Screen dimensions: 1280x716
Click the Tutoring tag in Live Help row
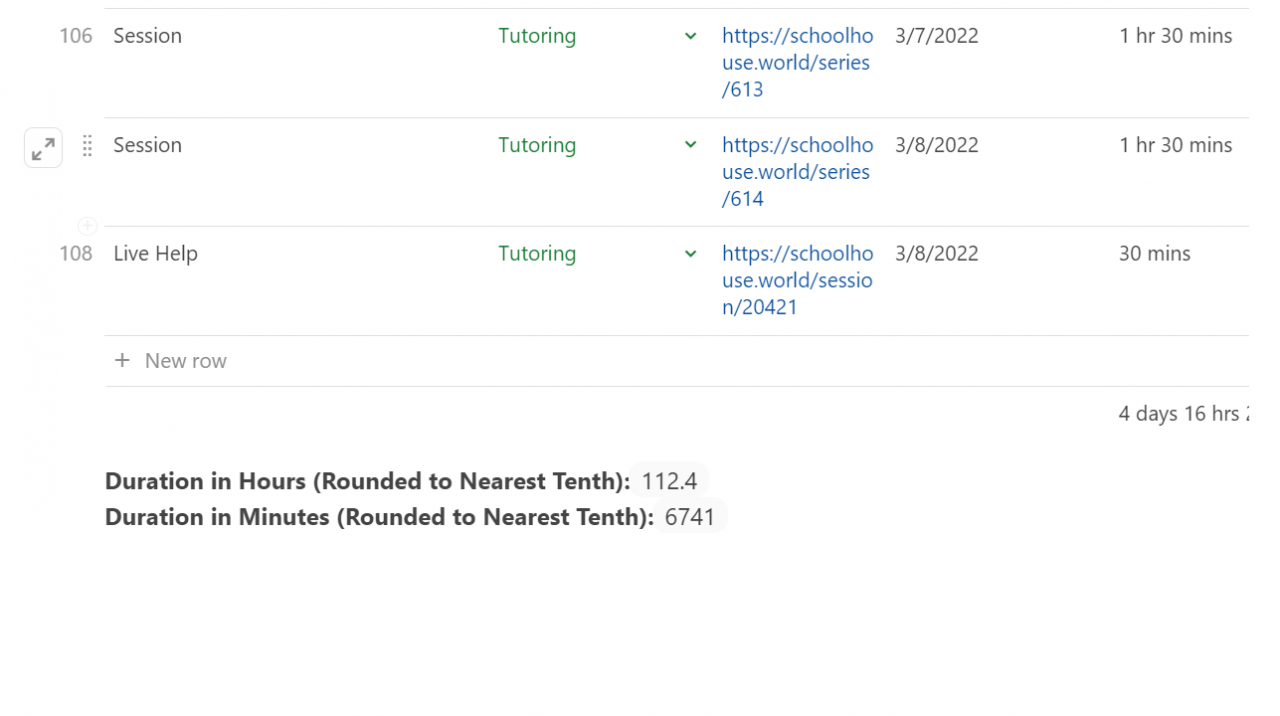pos(537,254)
